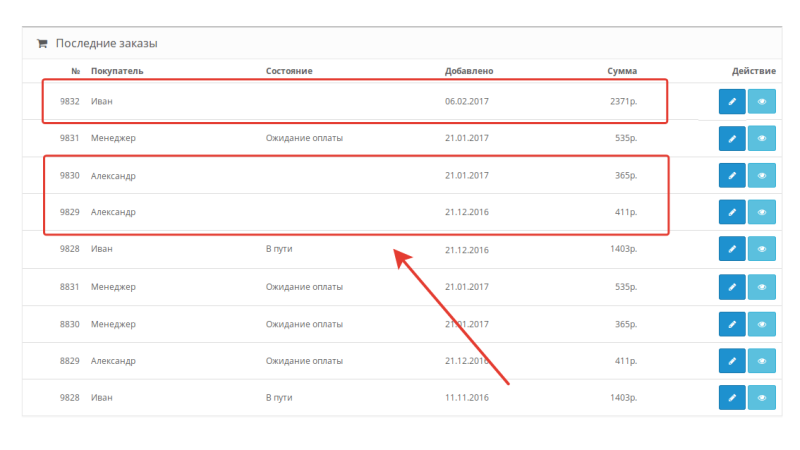Click the date 06.02.2017
The height and width of the screenshot is (450, 800).
466,101
